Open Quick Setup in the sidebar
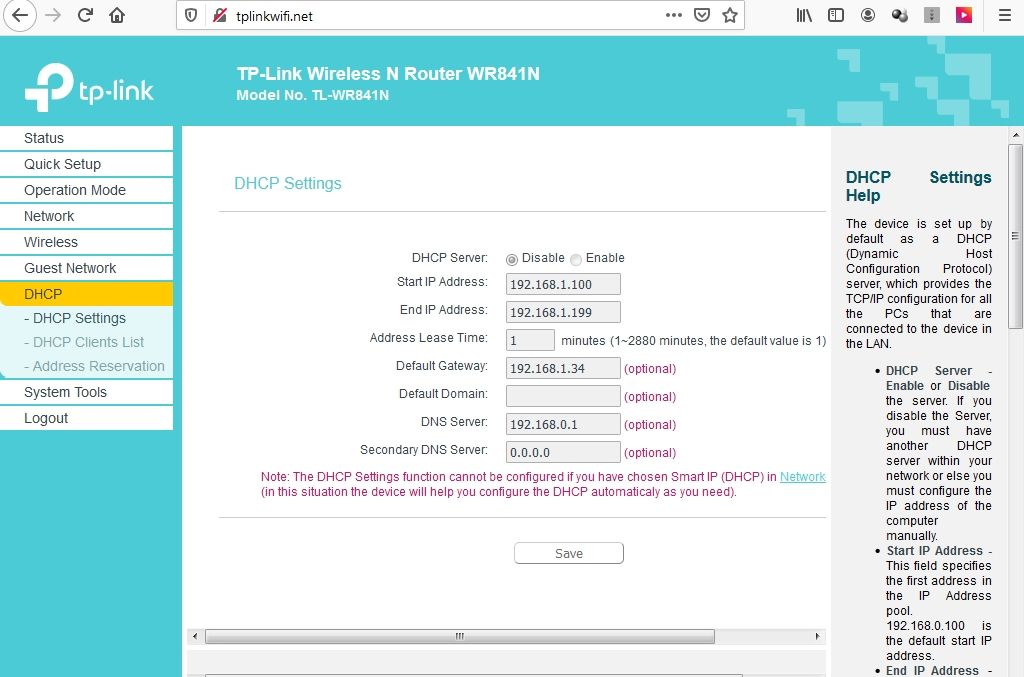The height and width of the screenshot is (677, 1024). [x=86, y=164]
